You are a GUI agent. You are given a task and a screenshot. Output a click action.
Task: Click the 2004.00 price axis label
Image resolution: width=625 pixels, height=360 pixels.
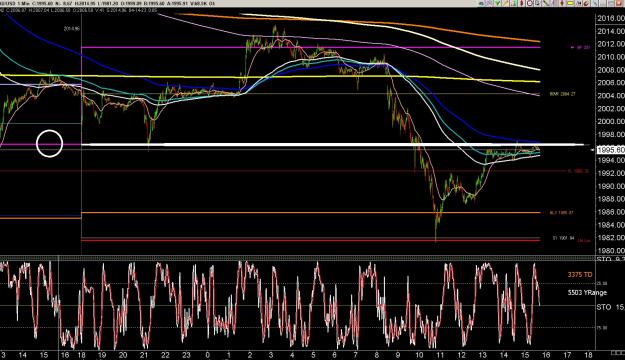pos(610,95)
